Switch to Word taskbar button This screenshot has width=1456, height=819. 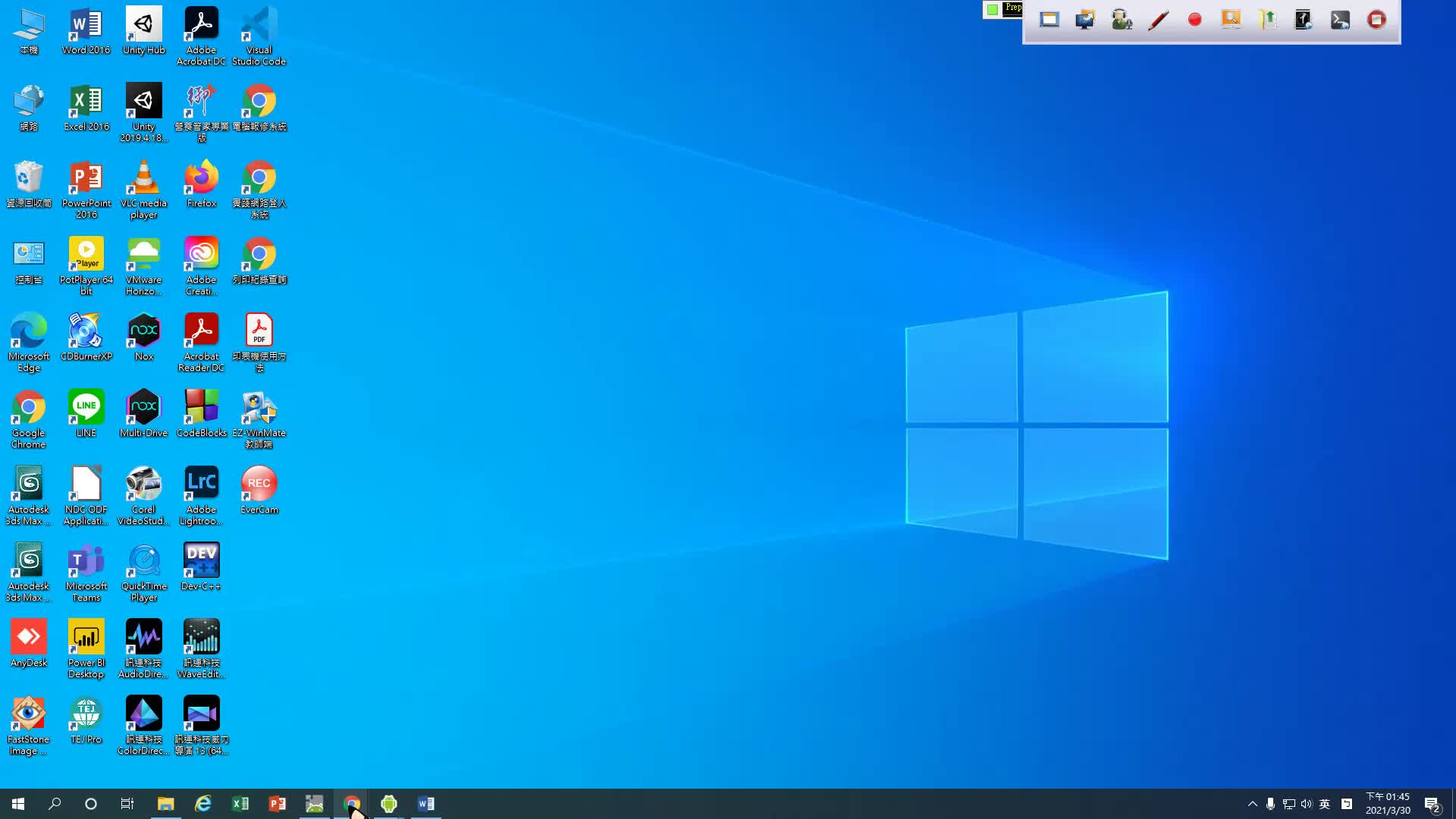(426, 804)
